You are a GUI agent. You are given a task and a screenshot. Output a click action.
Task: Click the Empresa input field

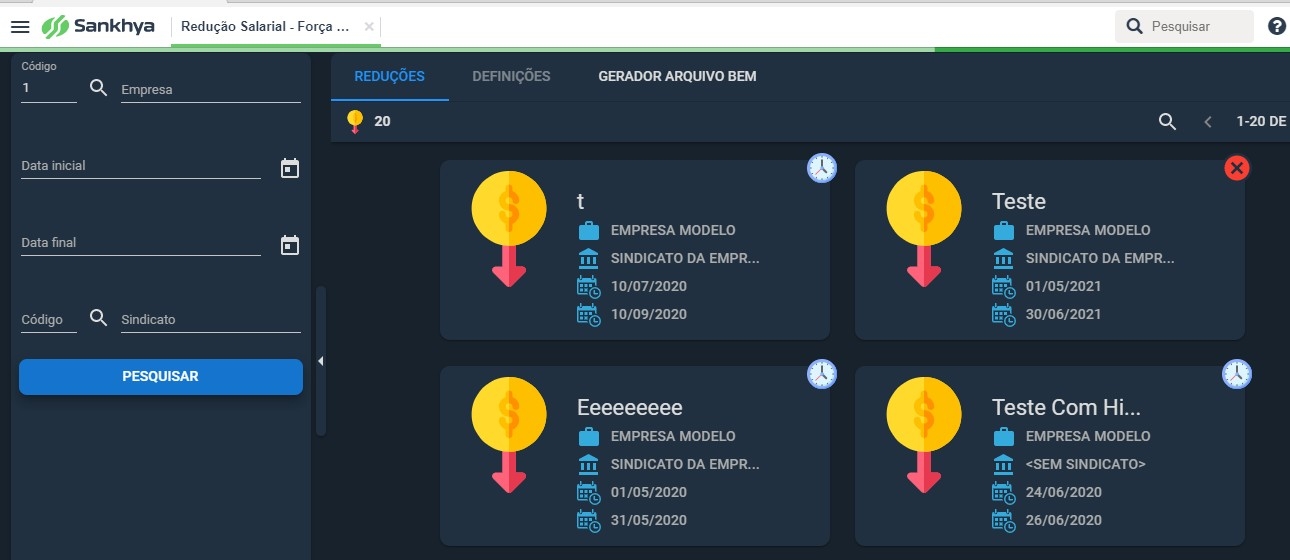[x=211, y=90]
